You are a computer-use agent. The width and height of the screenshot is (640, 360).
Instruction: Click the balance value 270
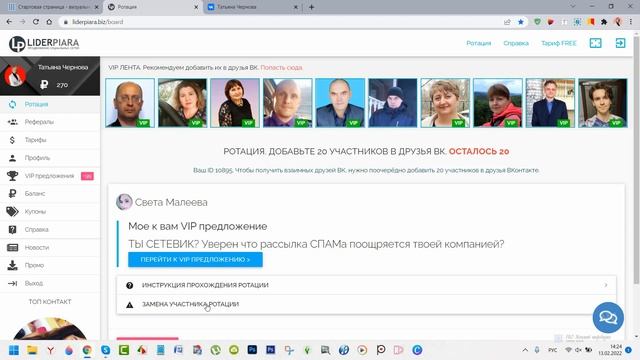tap(62, 85)
